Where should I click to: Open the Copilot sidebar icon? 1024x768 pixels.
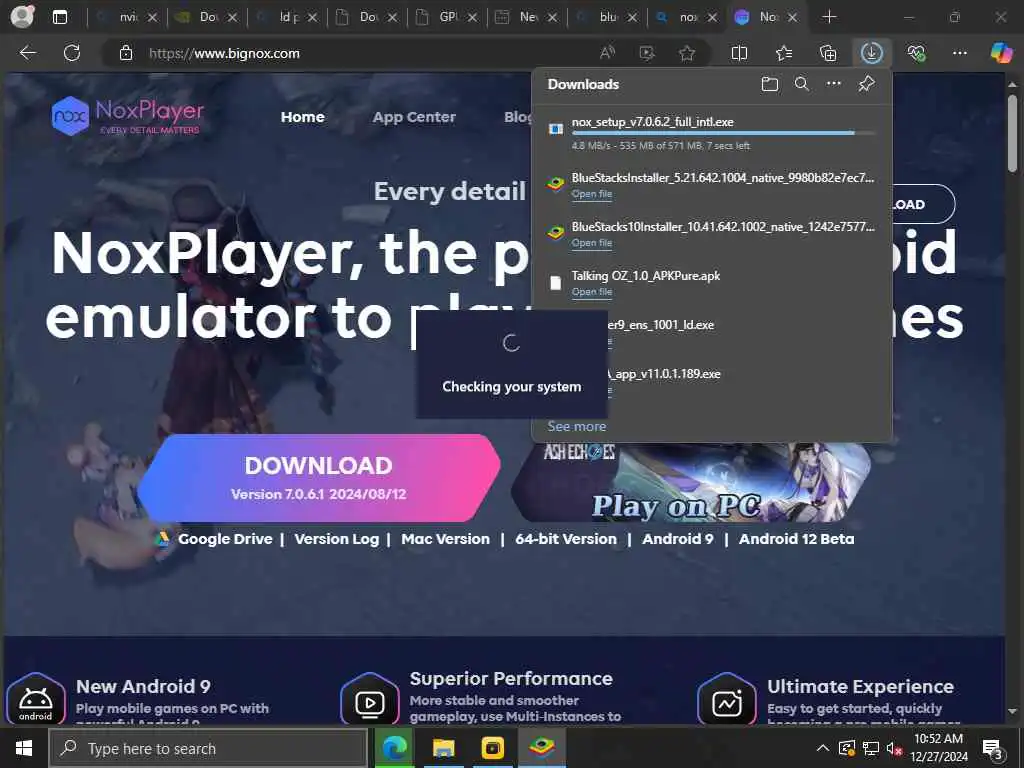pos(1001,53)
